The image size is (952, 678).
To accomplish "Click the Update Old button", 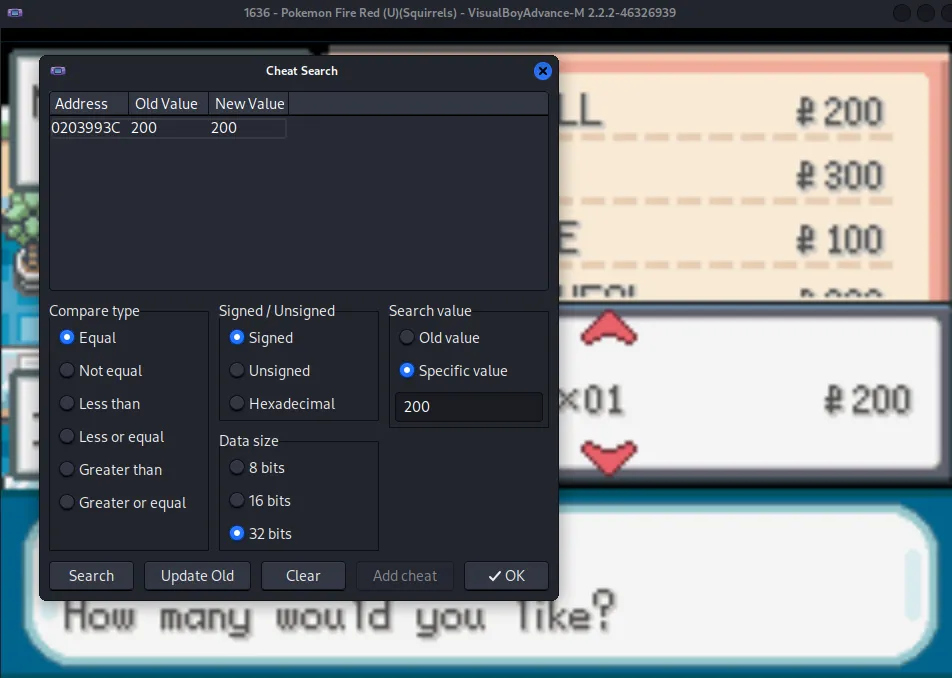I will click(197, 576).
